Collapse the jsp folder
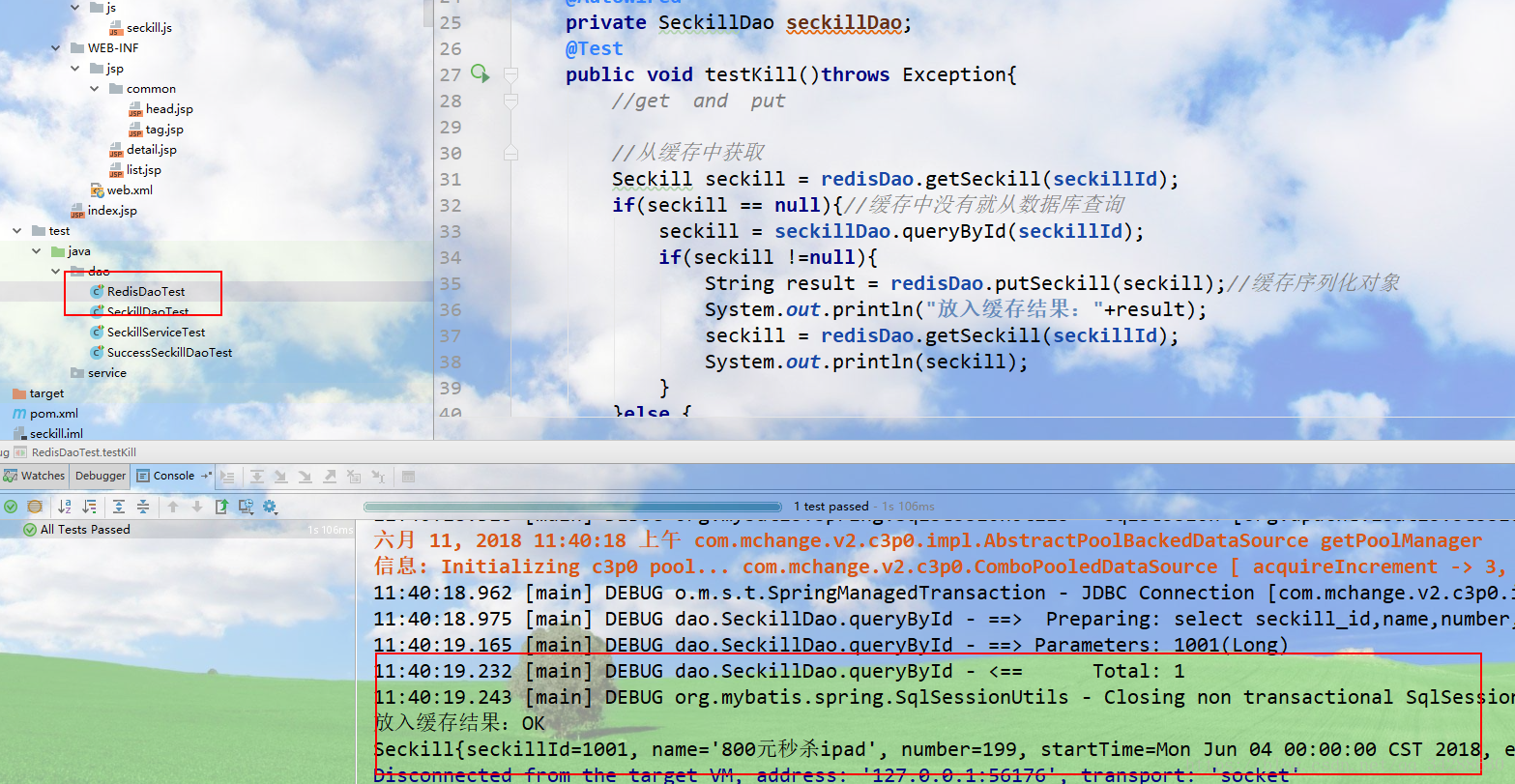Screen dimensions: 1515x784 [x=76, y=69]
